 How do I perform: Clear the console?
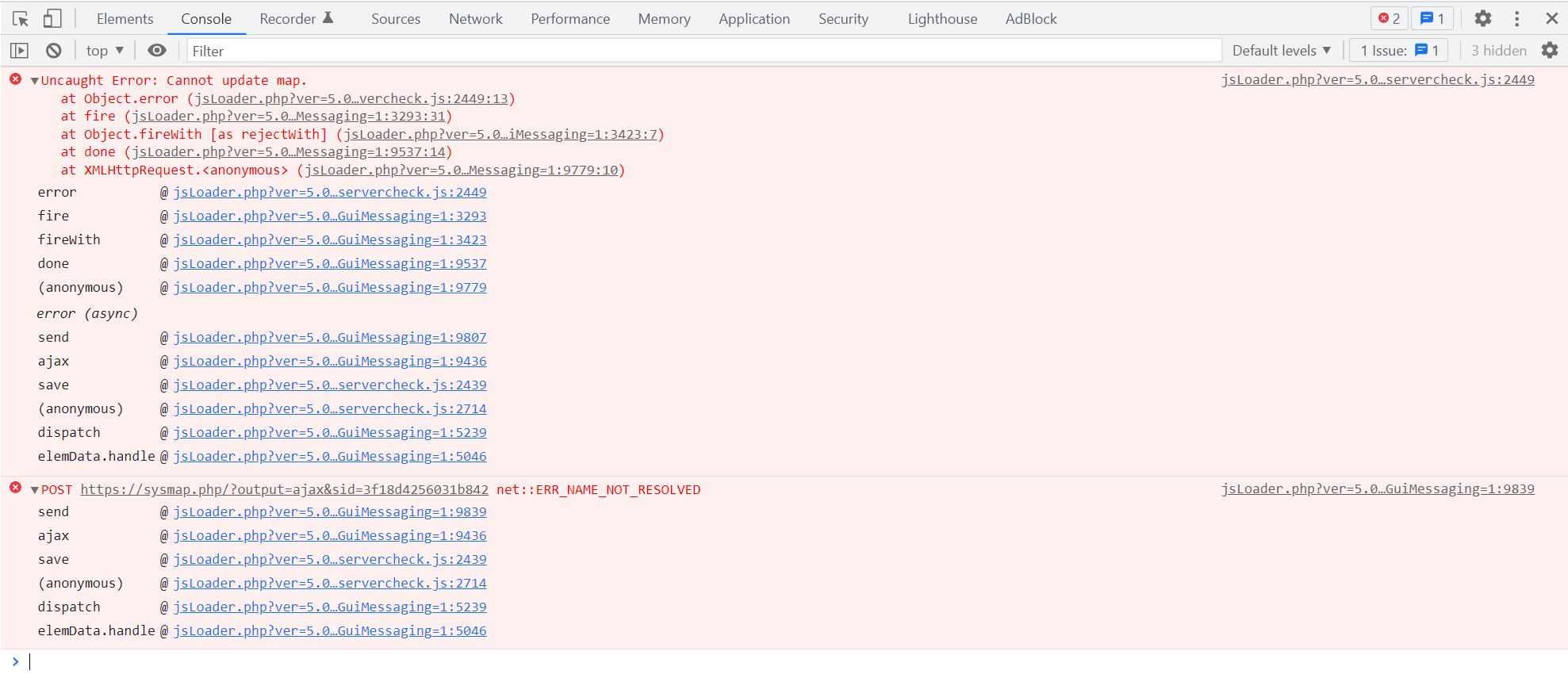tap(53, 51)
